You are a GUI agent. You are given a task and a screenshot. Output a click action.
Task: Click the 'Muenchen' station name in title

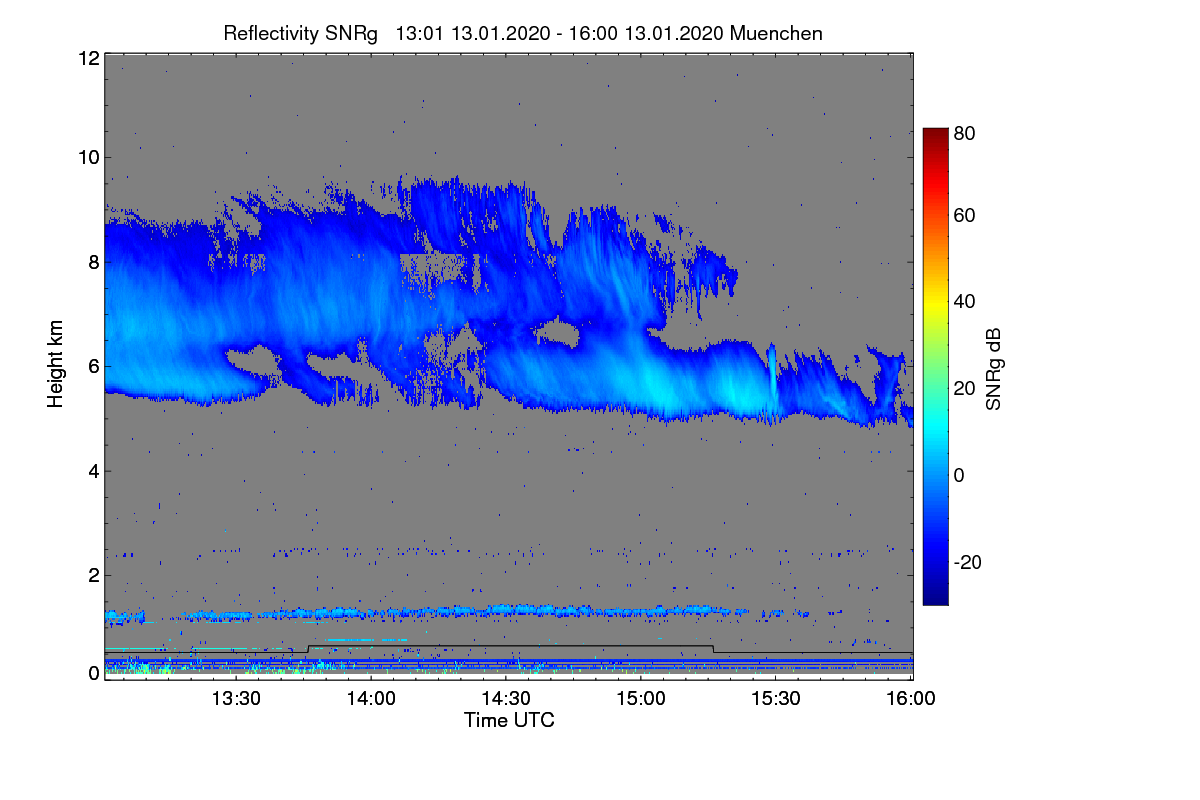pyautogui.click(x=777, y=33)
